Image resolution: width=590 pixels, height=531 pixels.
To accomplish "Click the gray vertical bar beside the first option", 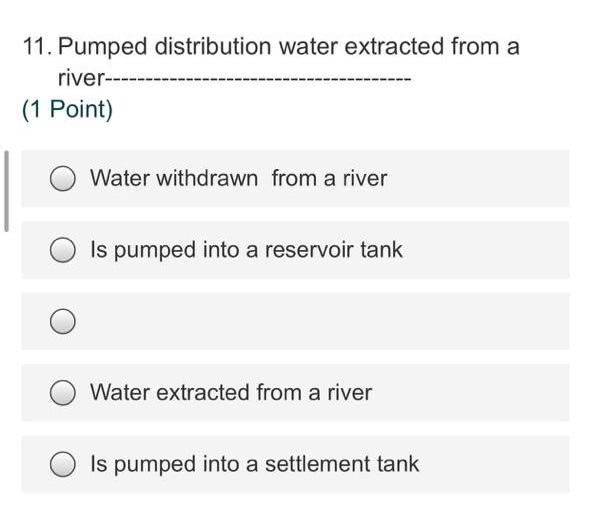I will point(6,191).
